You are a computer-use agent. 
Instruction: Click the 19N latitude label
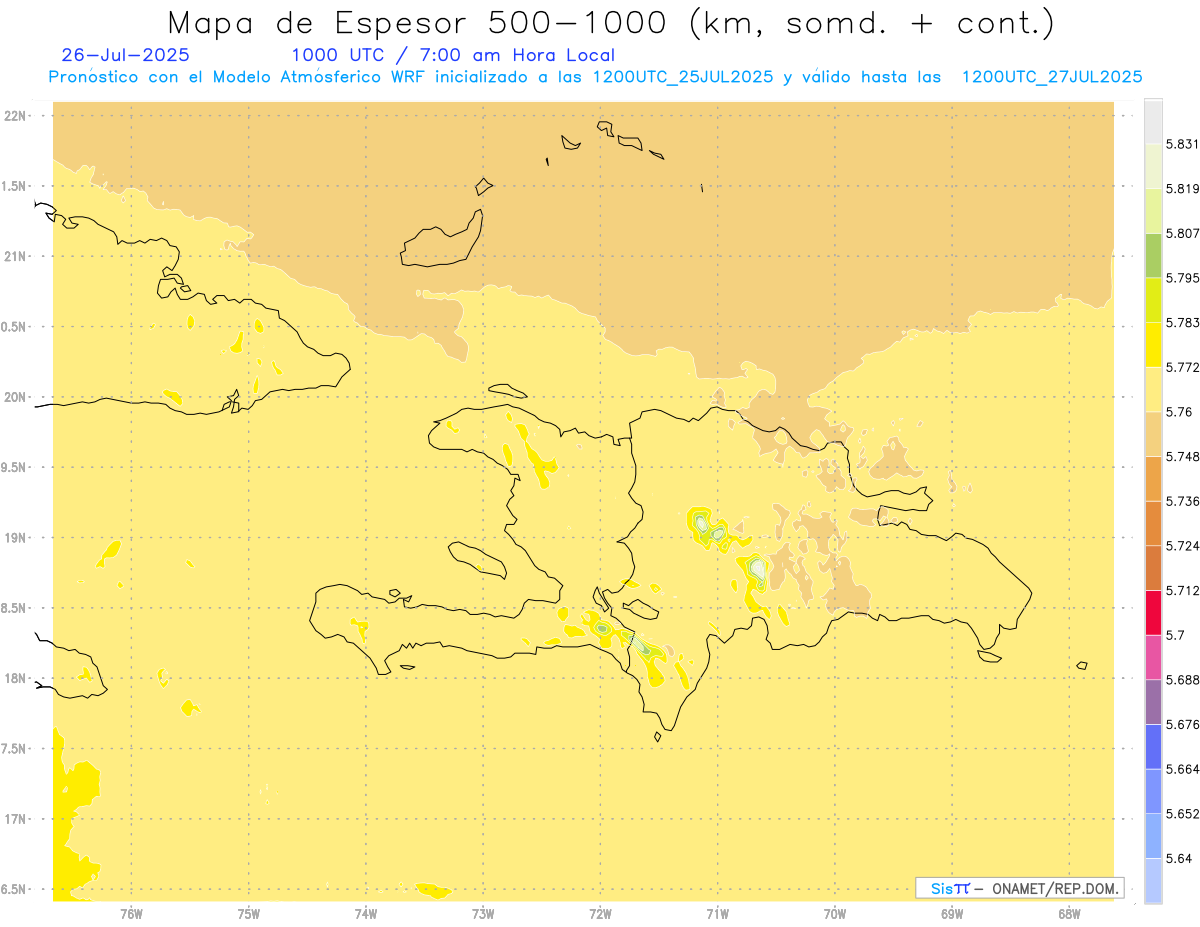click(14, 538)
